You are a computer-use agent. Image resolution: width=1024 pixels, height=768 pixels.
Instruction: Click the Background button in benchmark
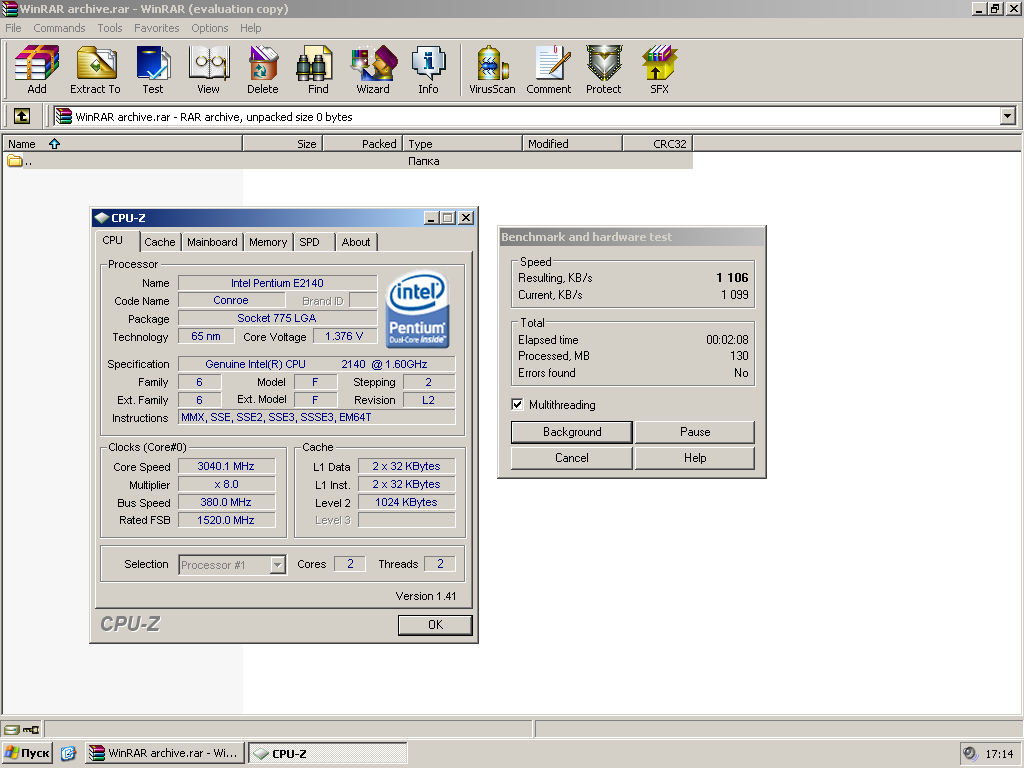[572, 432]
